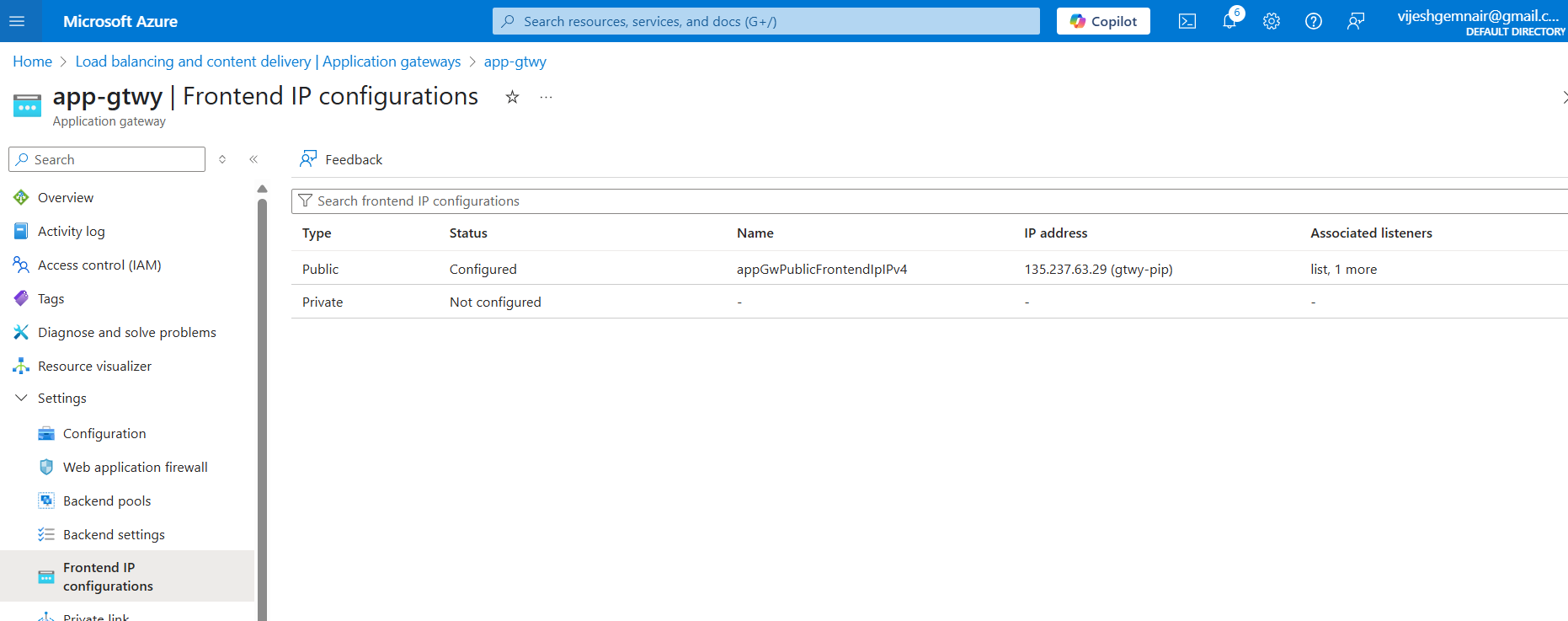Open Backend pools in the sidebar

pyautogui.click(x=107, y=501)
